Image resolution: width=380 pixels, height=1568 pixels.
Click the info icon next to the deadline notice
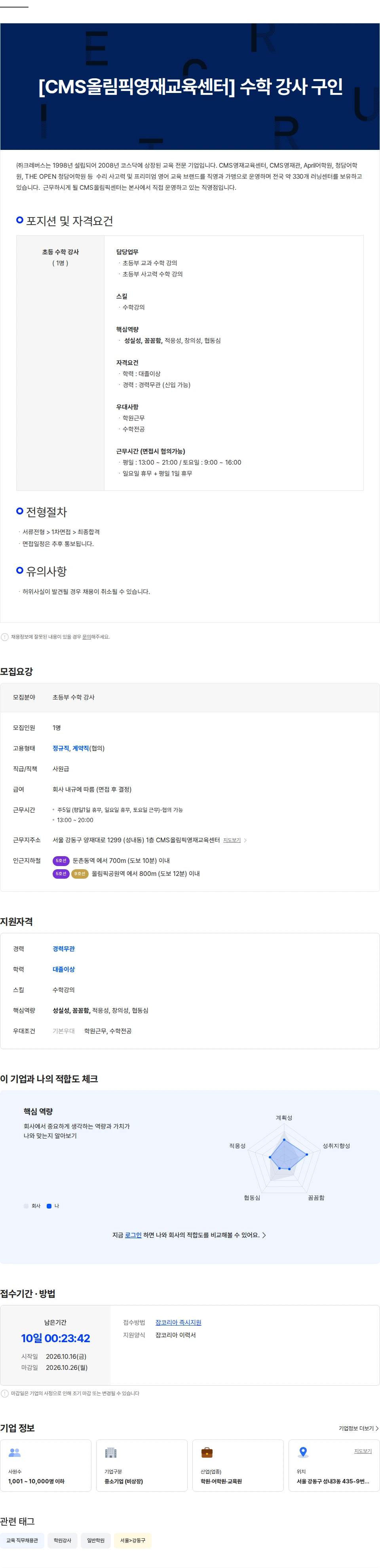point(5,1393)
